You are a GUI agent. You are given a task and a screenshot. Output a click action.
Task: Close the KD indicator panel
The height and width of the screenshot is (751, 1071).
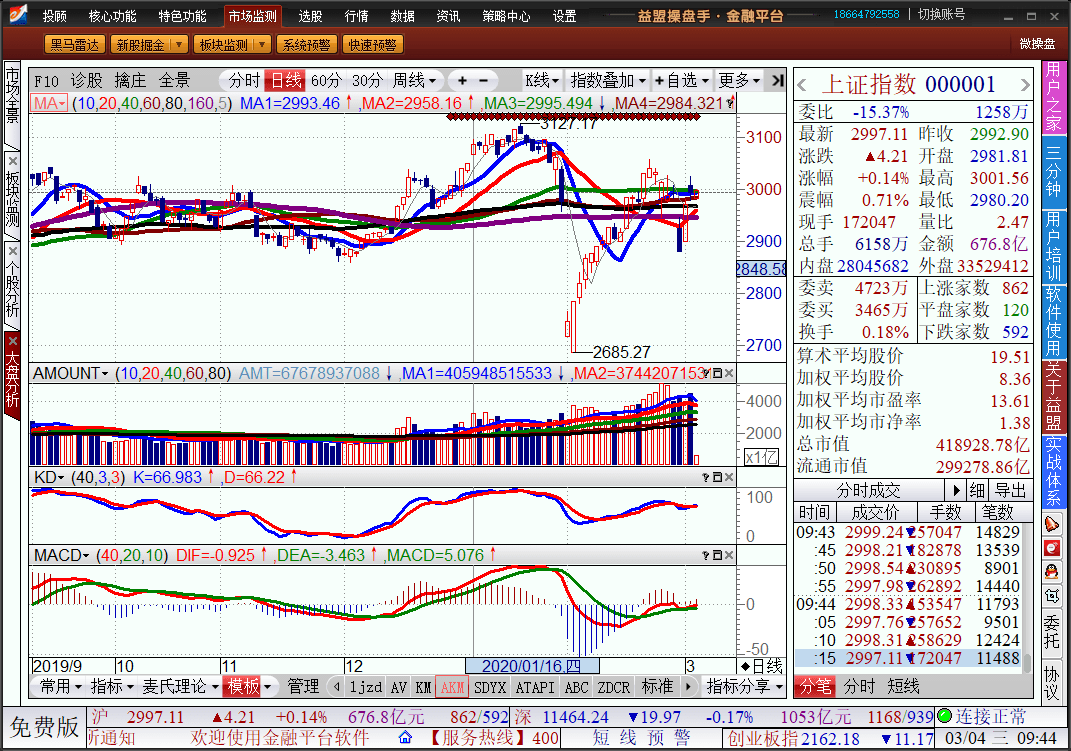[729, 477]
